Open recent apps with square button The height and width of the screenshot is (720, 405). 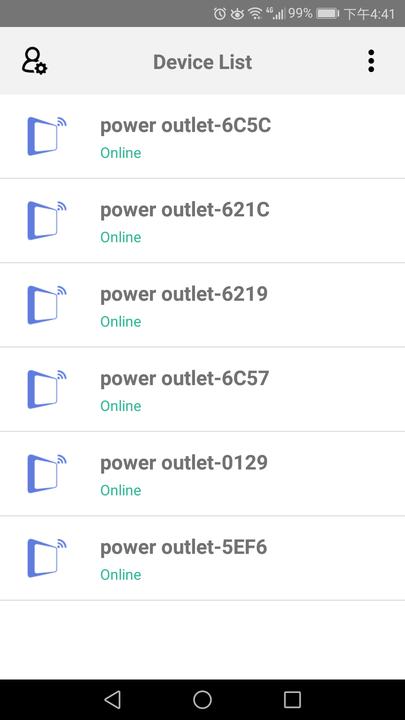coord(292,700)
